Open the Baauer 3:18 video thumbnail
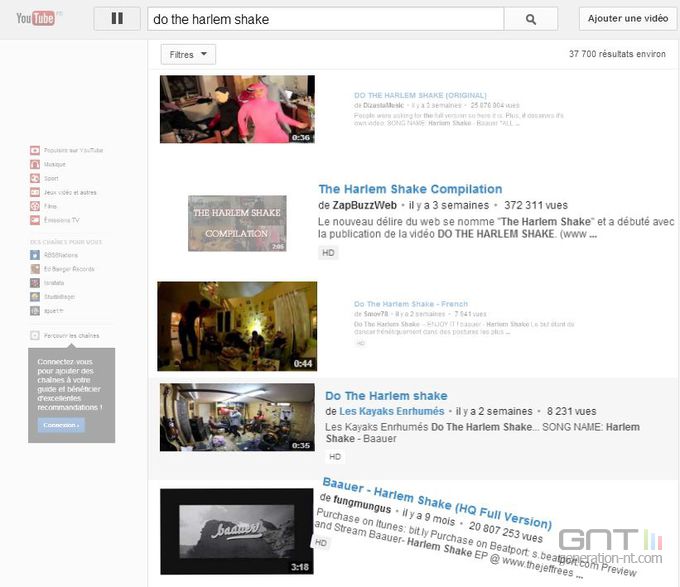The width and height of the screenshot is (680, 587). [237, 532]
